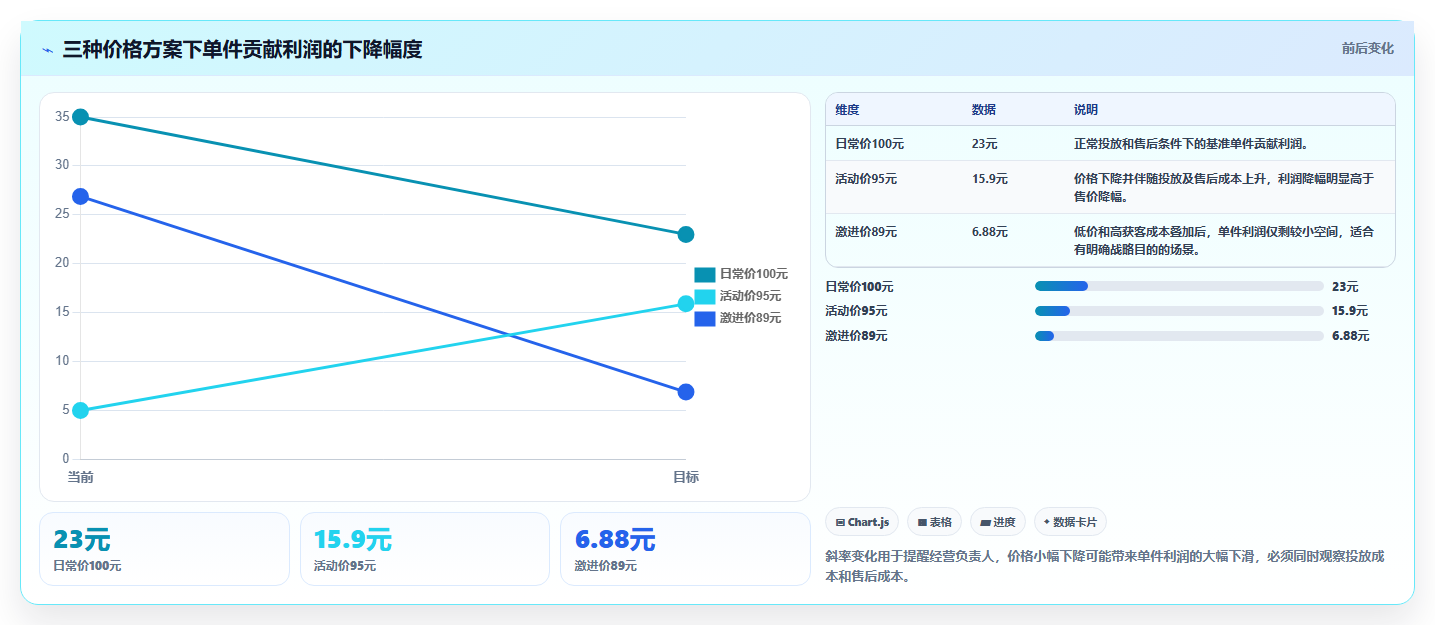The width and height of the screenshot is (1435, 625).
Task: Open the 23元 日常价100元 data card
Action: tap(164, 549)
